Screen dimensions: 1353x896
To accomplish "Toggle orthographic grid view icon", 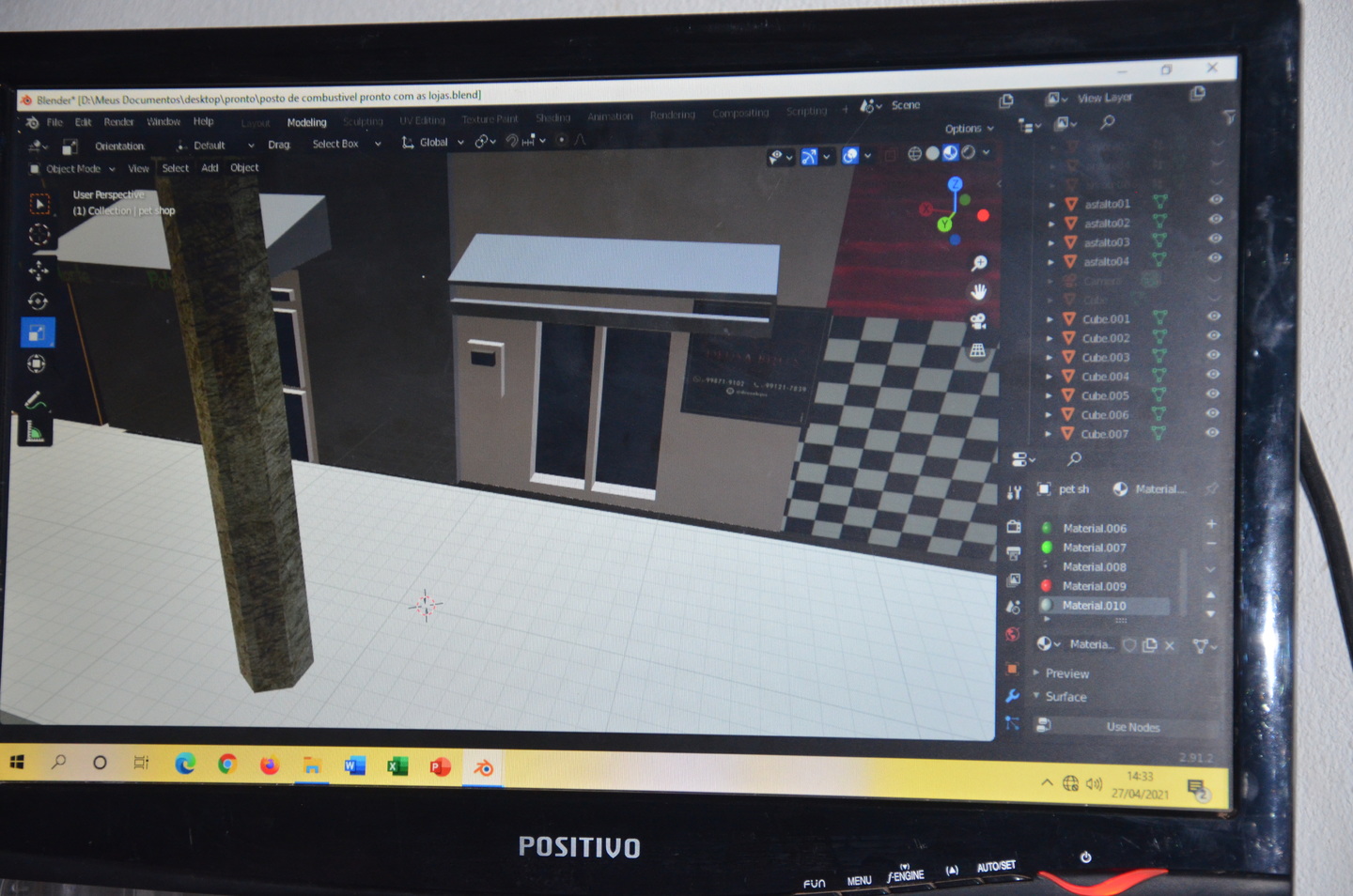I will coord(978,350).
